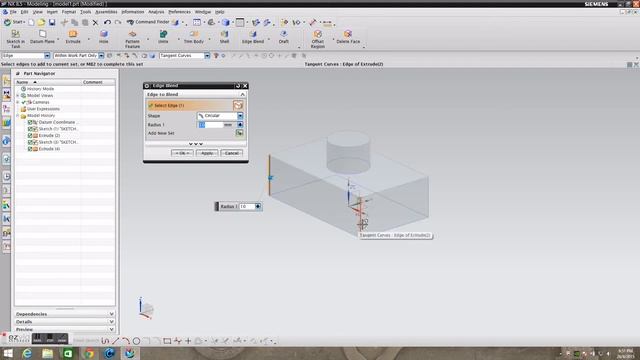The image size is (640, 360).
Task: Click the Apply button
Action: [x=207, y=153]
